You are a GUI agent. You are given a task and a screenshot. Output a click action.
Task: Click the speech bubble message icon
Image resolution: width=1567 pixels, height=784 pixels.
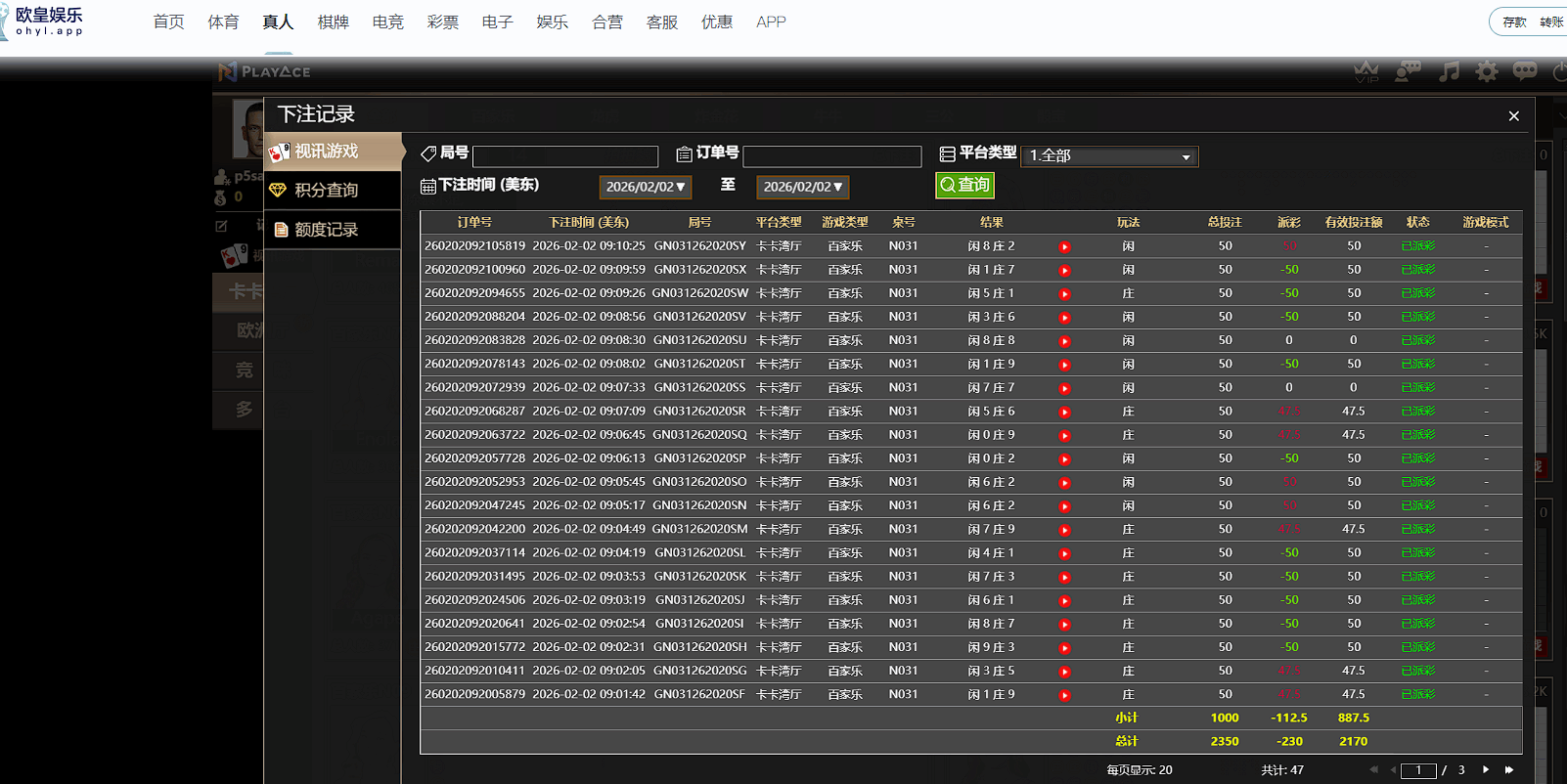(1525, 71)
